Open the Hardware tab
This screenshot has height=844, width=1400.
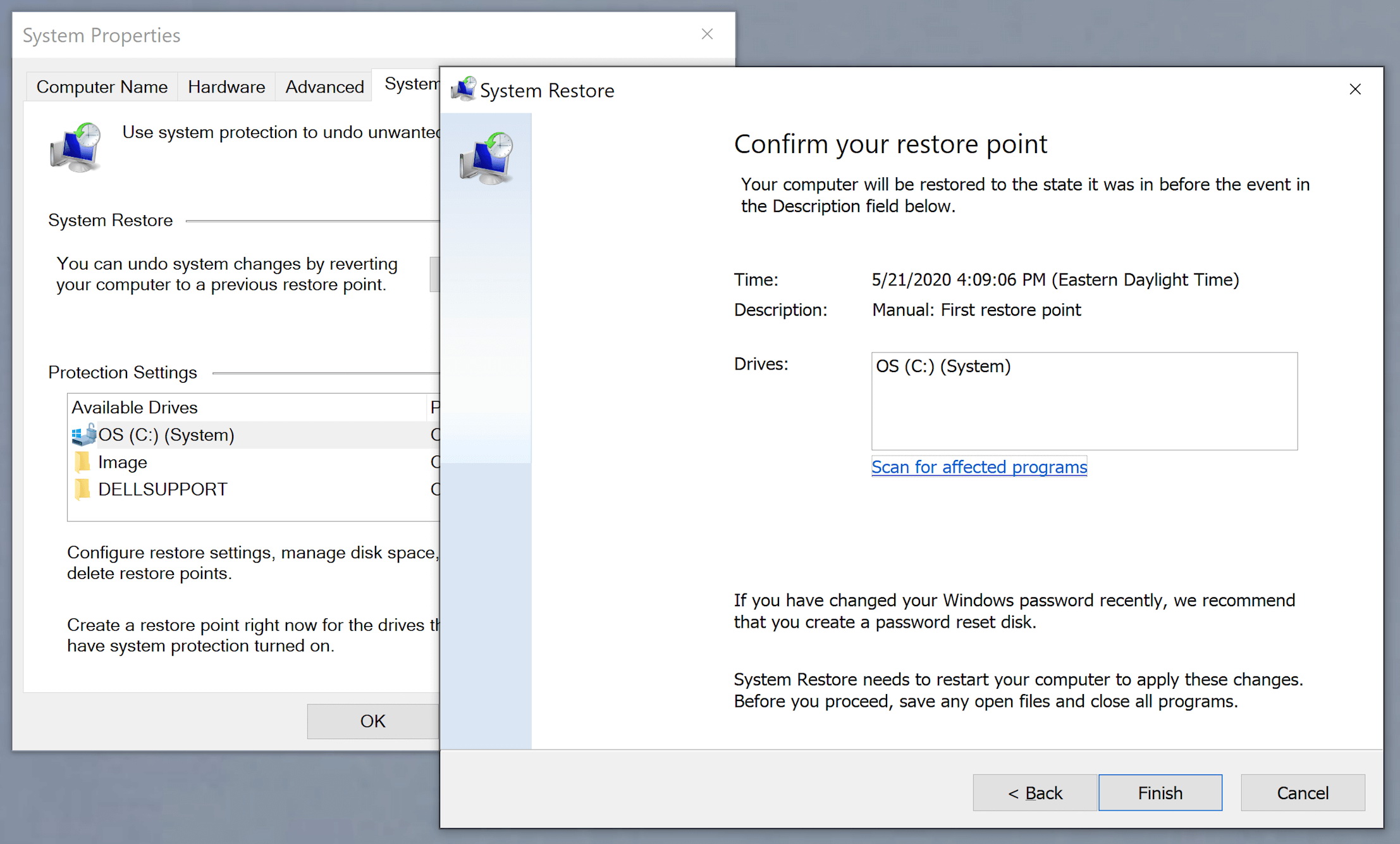(x=226, y=87)
